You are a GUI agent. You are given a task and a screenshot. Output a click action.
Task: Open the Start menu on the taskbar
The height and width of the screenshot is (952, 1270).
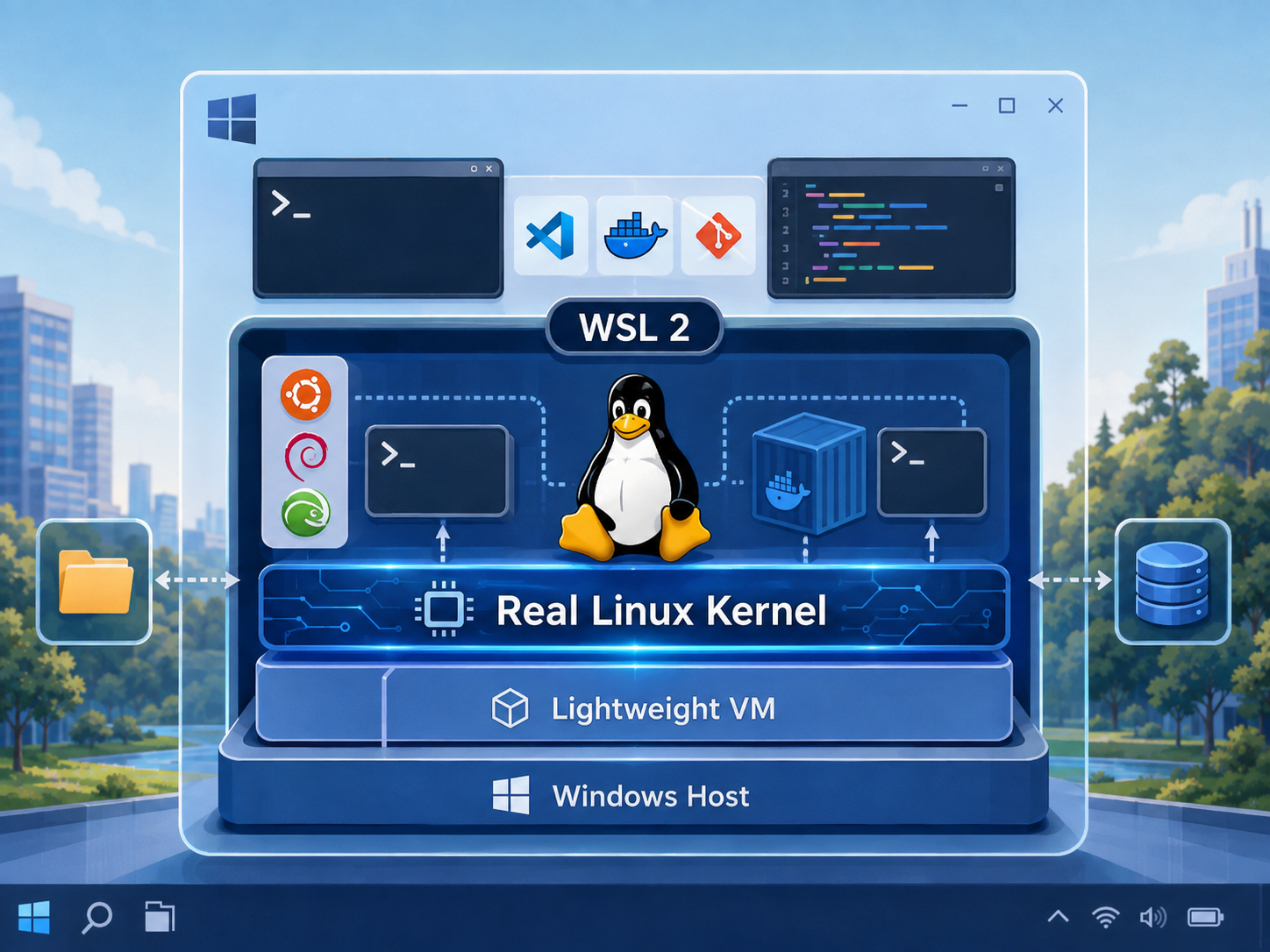(x=34, y=918)
